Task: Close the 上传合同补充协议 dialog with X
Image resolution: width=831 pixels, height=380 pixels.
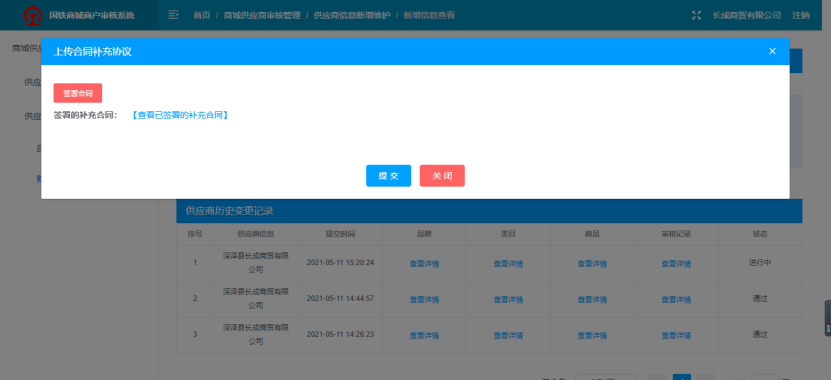Action: [772, 51]
